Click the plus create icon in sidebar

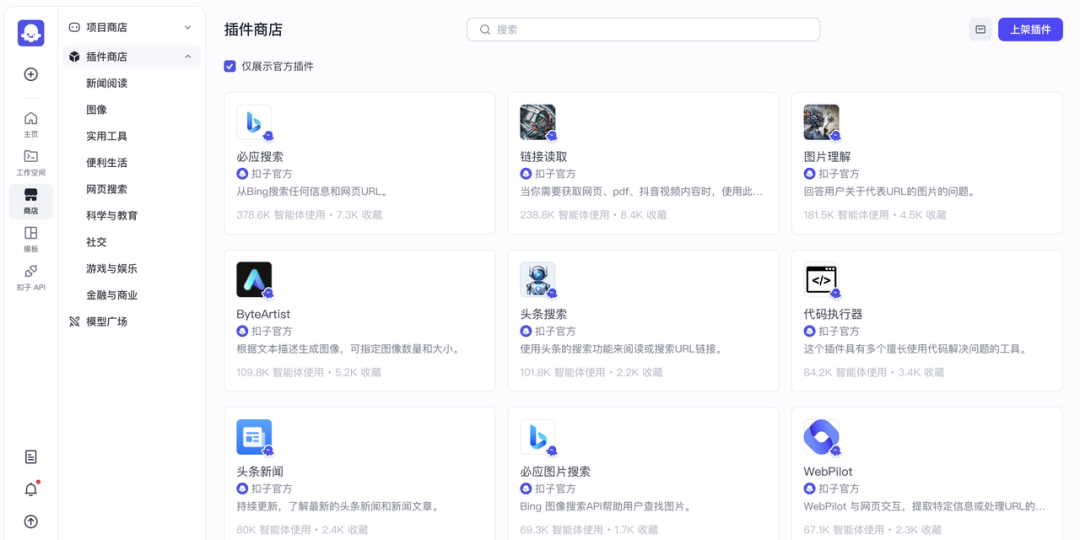point(31,74)
